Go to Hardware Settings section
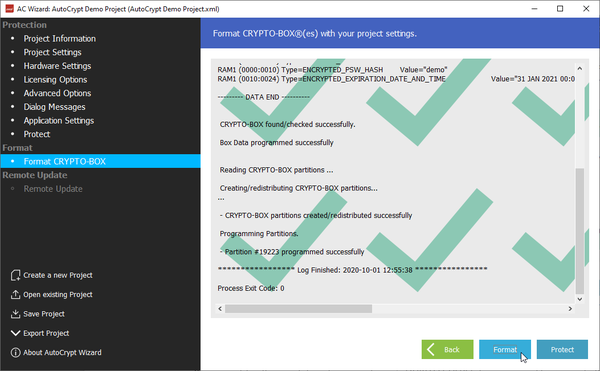600x371 pixels. point(57,66)
